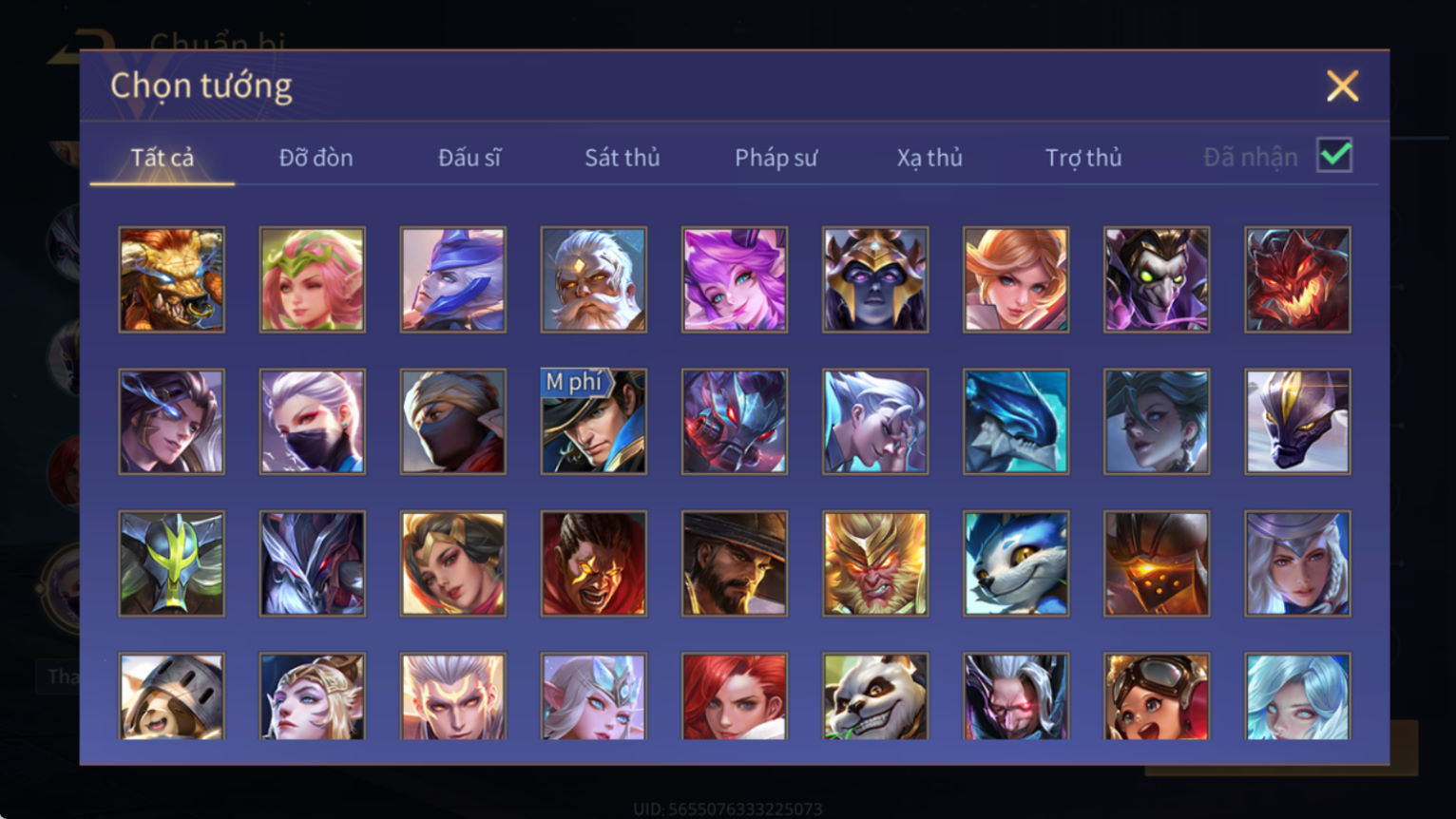Select the goggles-wearing pilot girl hero
Image resolution: width=1456 pixels, height=819 pixels.
[x=1157, y=696]
